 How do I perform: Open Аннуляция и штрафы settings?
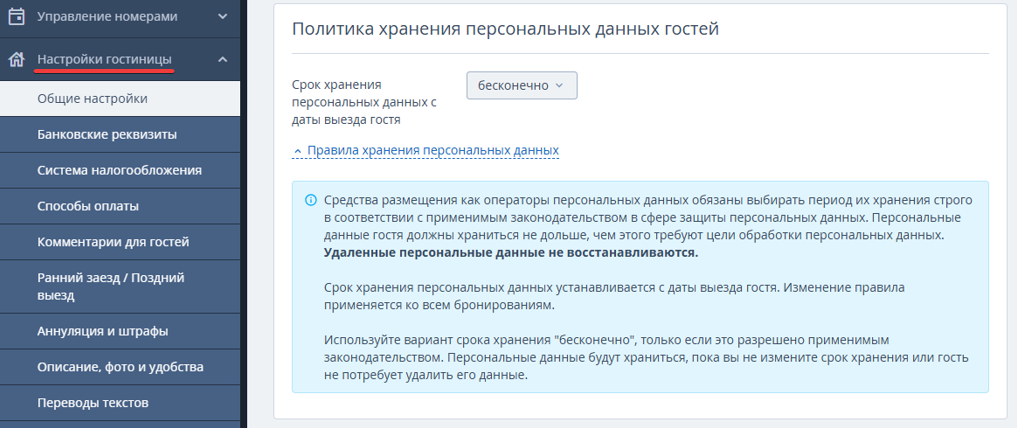pos(120,331)
